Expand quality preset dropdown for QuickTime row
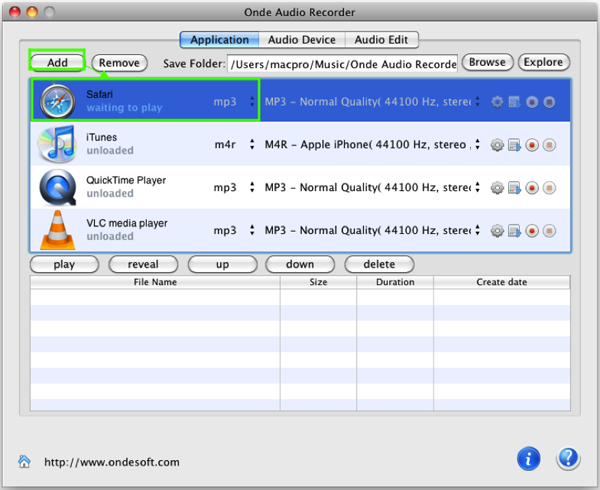Image resolution: width=600 pixels, height=490 pixels. pyautogui.click(x=372, y=188)
